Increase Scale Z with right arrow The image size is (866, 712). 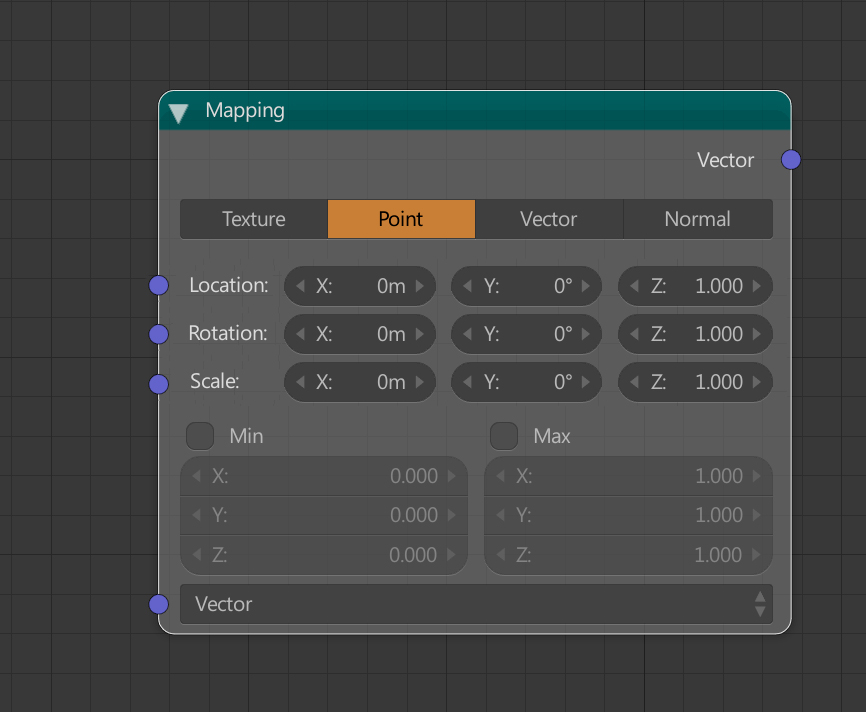pyautogui.click(x=757, y=382)
